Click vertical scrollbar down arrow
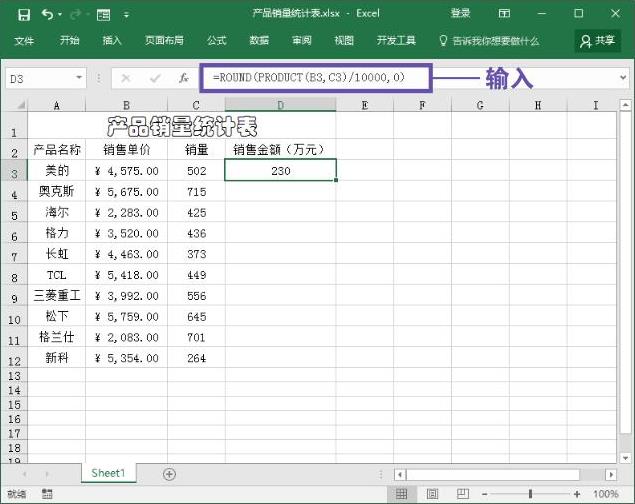The width and height of the screenshot is (635, 504). pos(625,458)
